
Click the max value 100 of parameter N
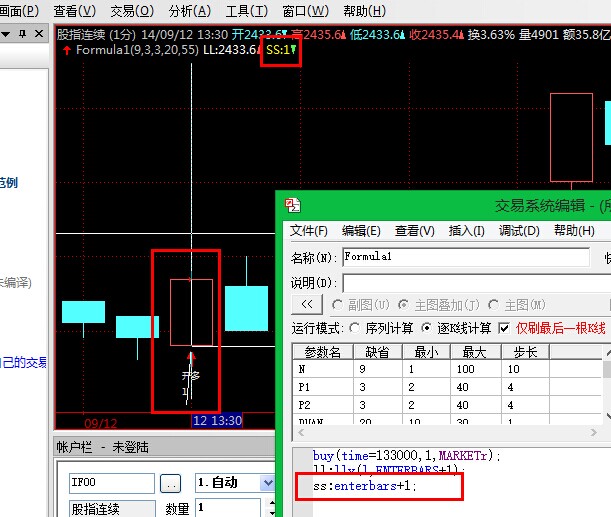[476, 369]
